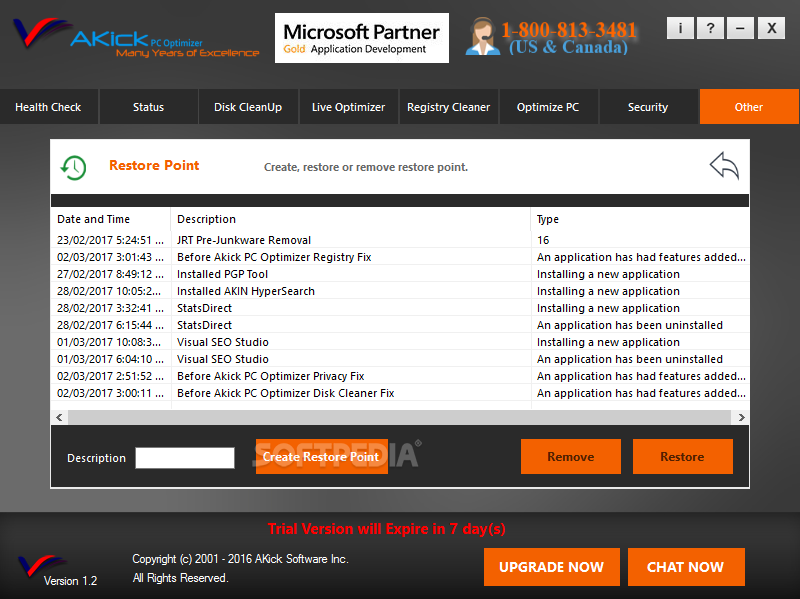Sort by the Date and Time column header
This screenshot has height=599, width=800.
pos(111,219)
